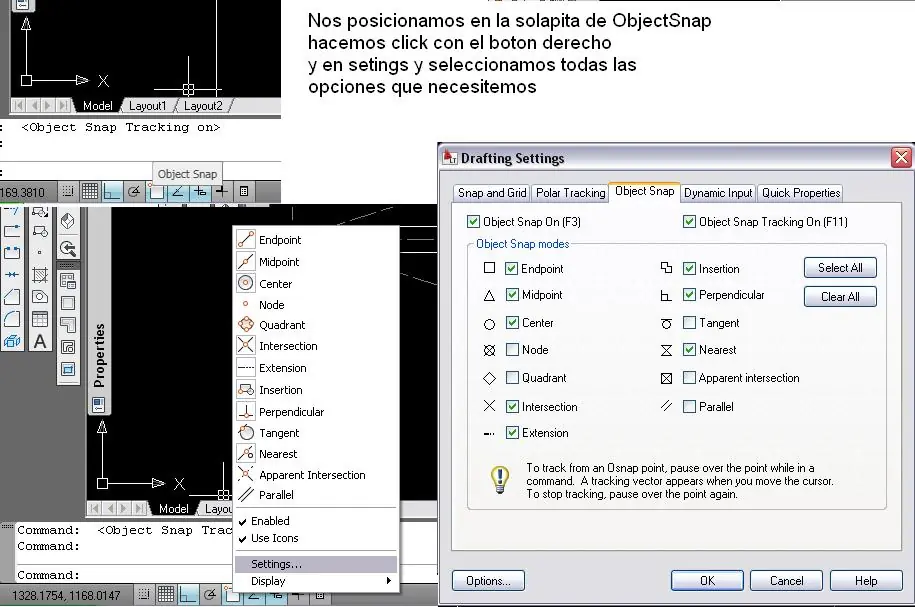Switch to Dynamic Input tab
The height and width of the screenshot is (607, 915).
[718, 193]
